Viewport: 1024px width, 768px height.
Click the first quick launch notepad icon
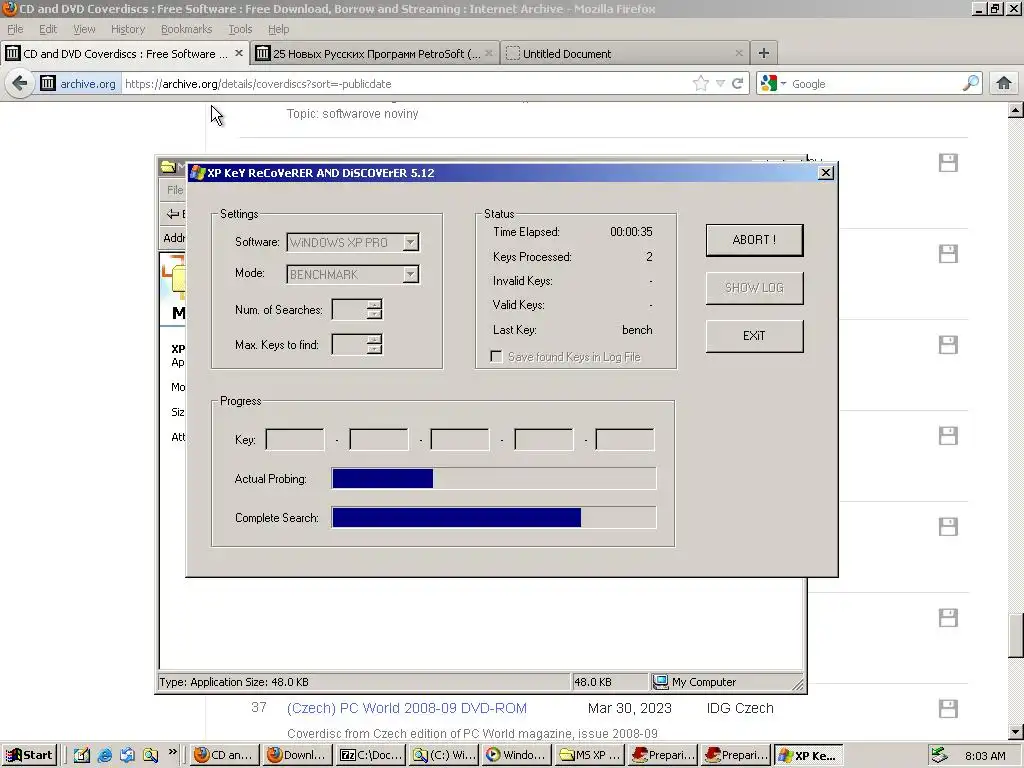pos(82,755)
